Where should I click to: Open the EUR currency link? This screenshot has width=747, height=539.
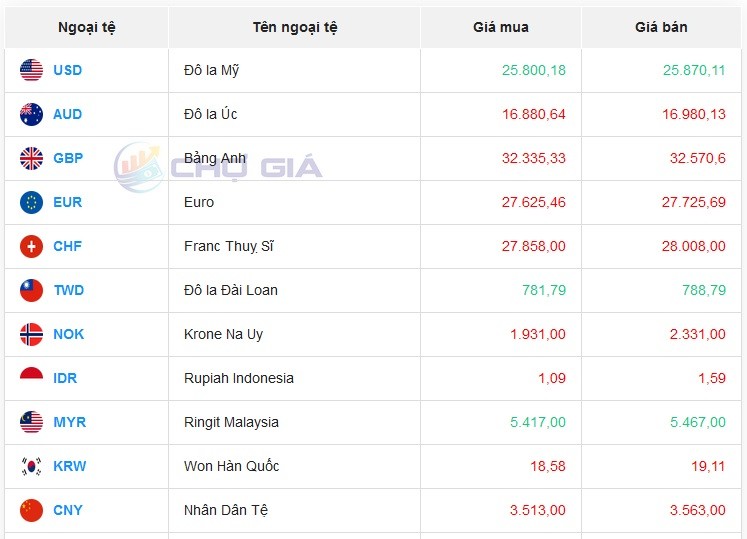tap(68, 202)
